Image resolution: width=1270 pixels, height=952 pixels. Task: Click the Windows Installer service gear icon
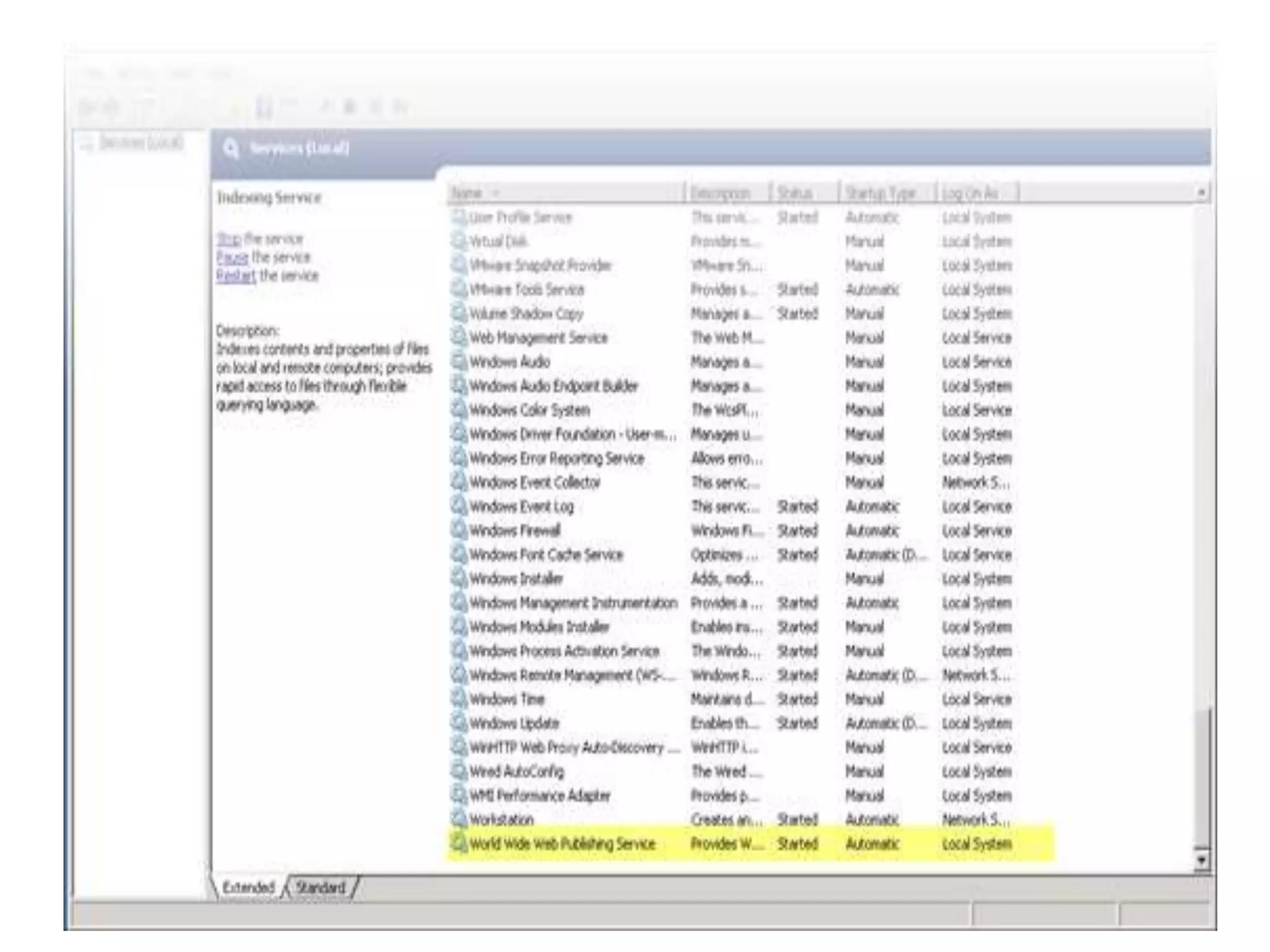pyautogui.click(x=458, y=579)
